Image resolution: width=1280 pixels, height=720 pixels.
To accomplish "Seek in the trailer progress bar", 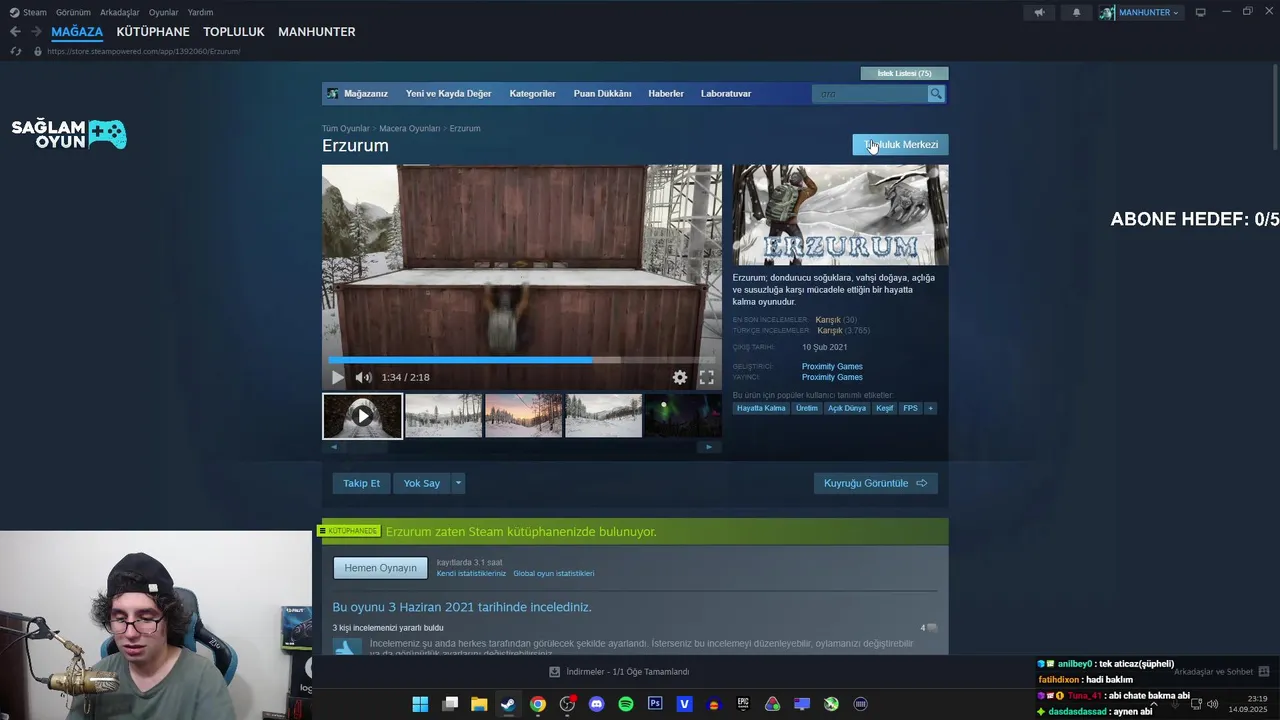I will 522,360.
